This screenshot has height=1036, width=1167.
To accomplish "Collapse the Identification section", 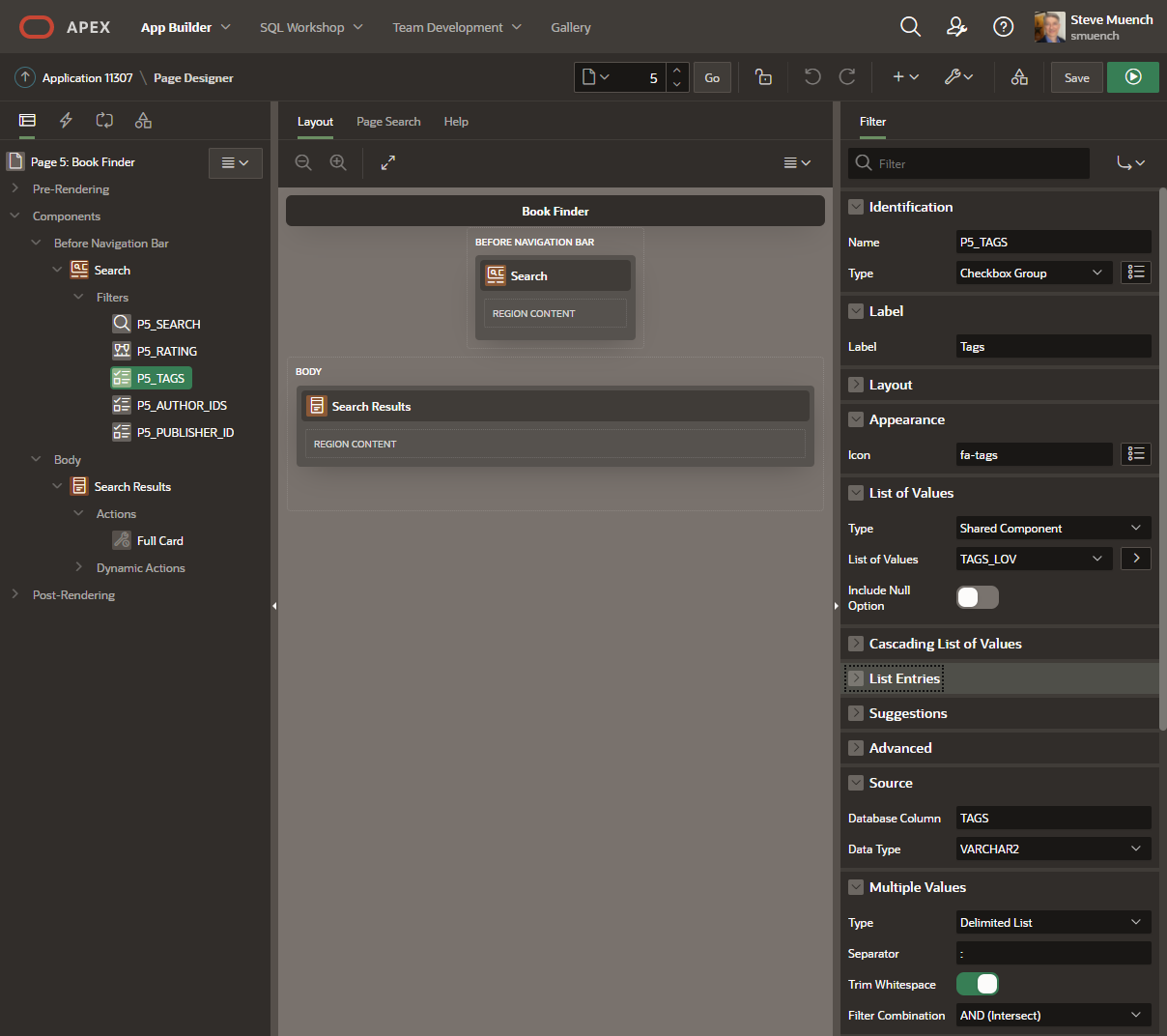I will (x=856, y=207).
